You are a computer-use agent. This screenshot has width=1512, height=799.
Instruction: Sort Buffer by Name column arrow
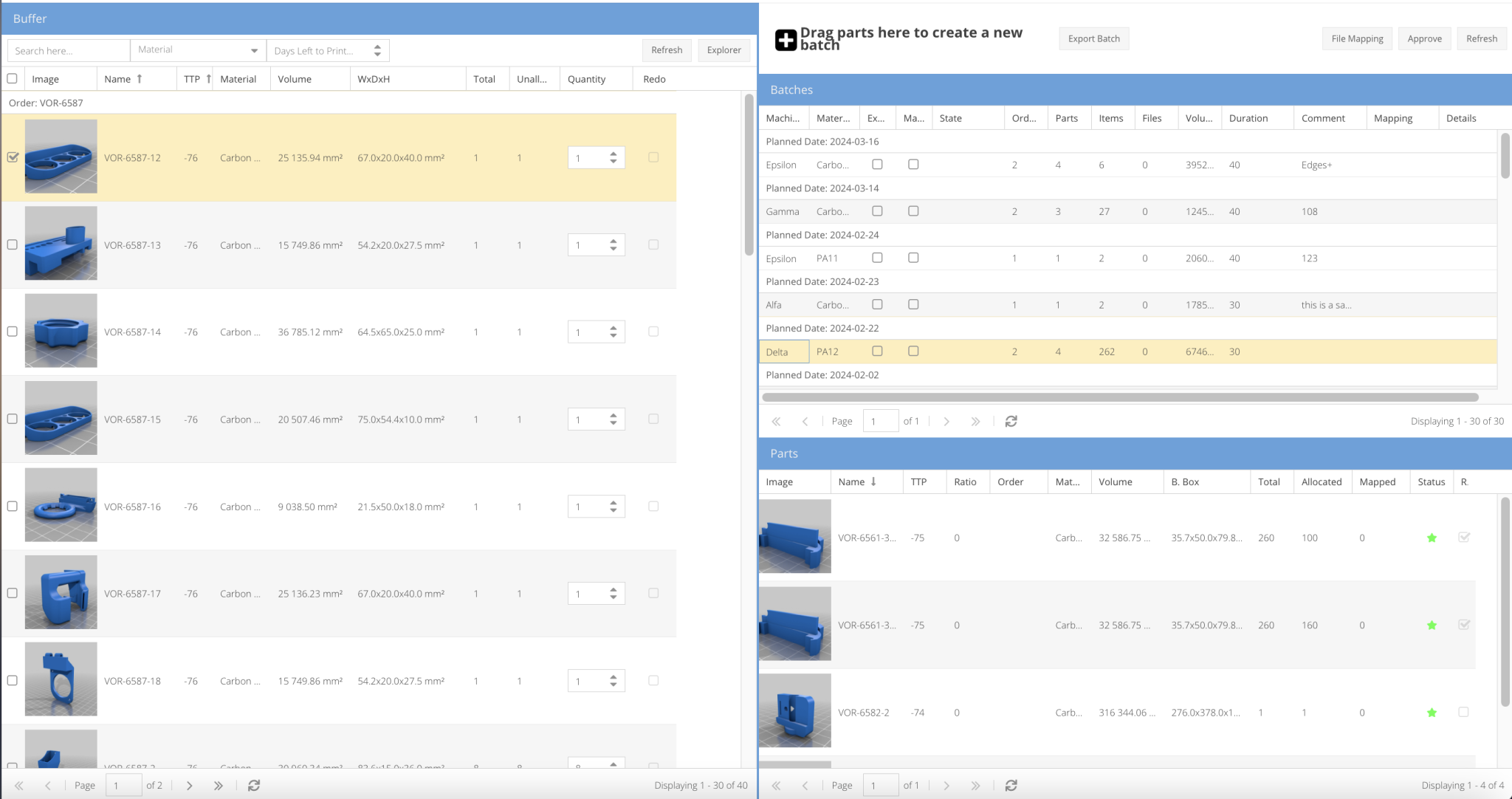pyautogui.click(x=139, y=79)
